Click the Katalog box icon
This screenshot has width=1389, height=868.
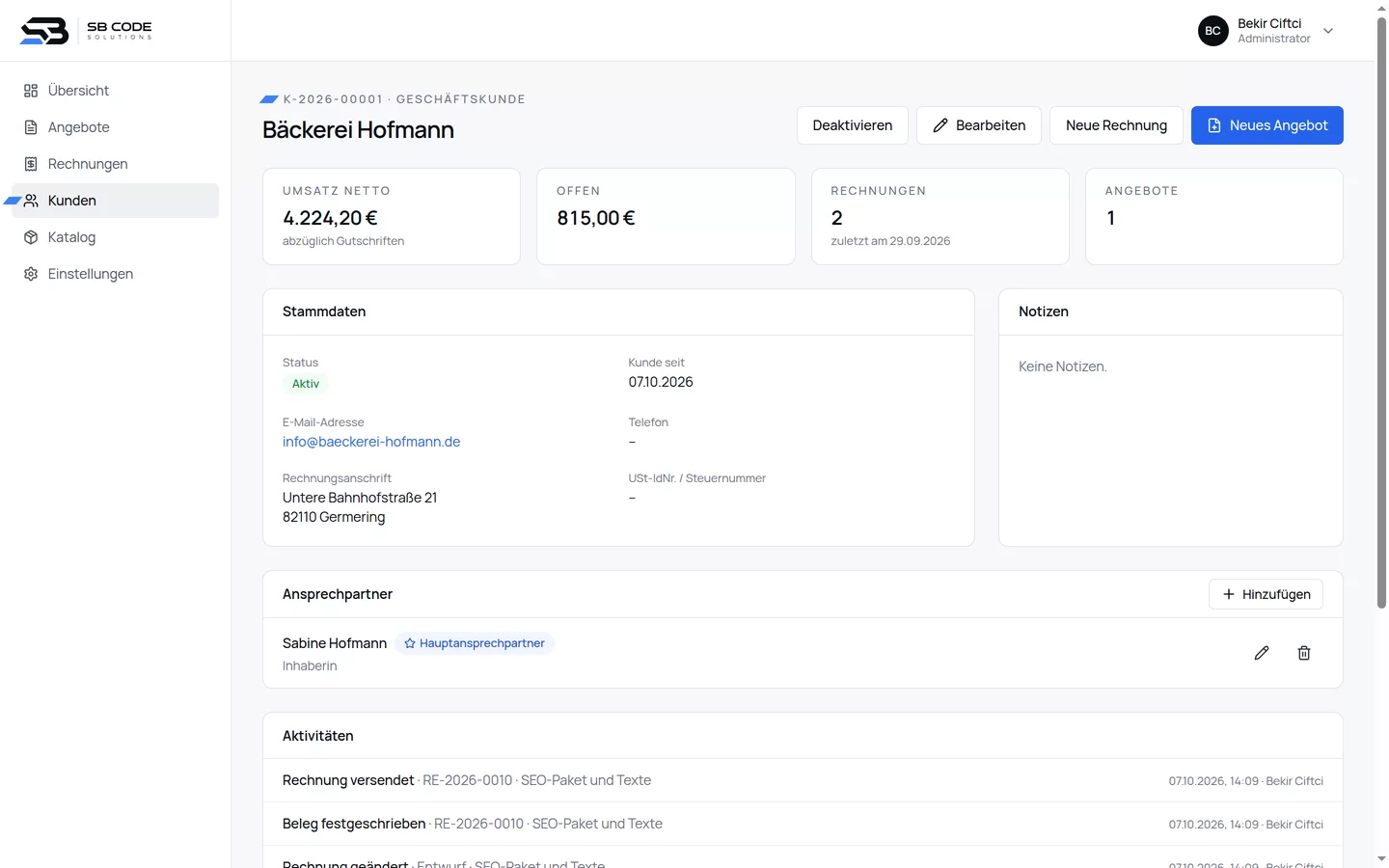31,237
